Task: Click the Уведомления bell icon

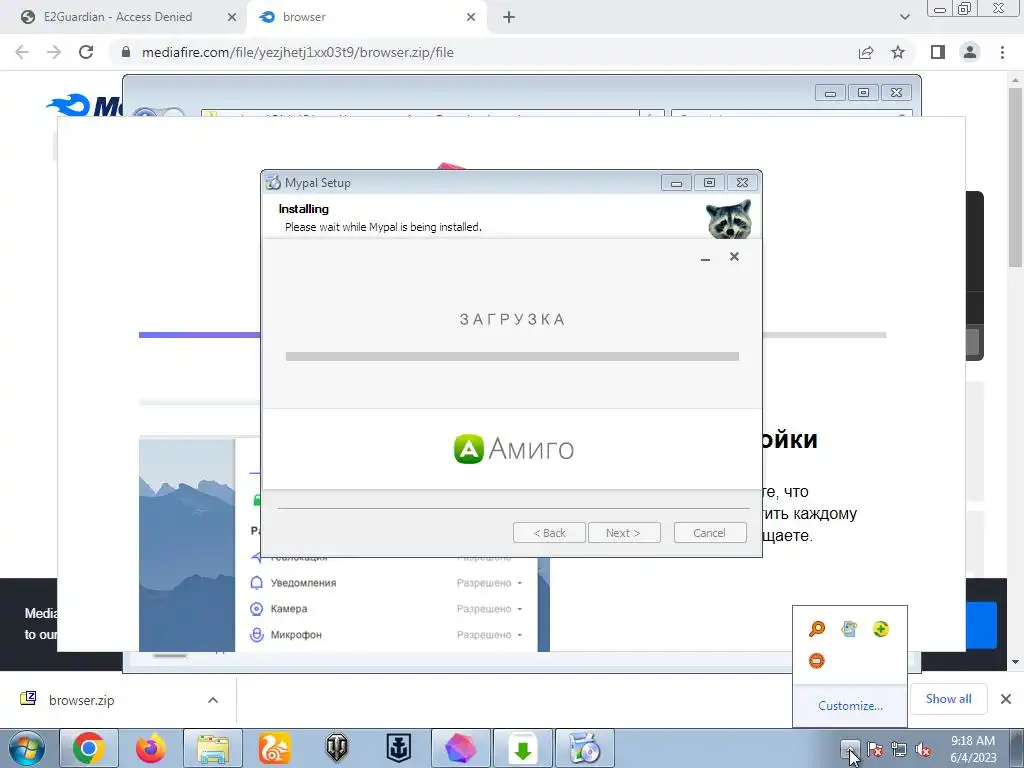Action: point(257,583)
